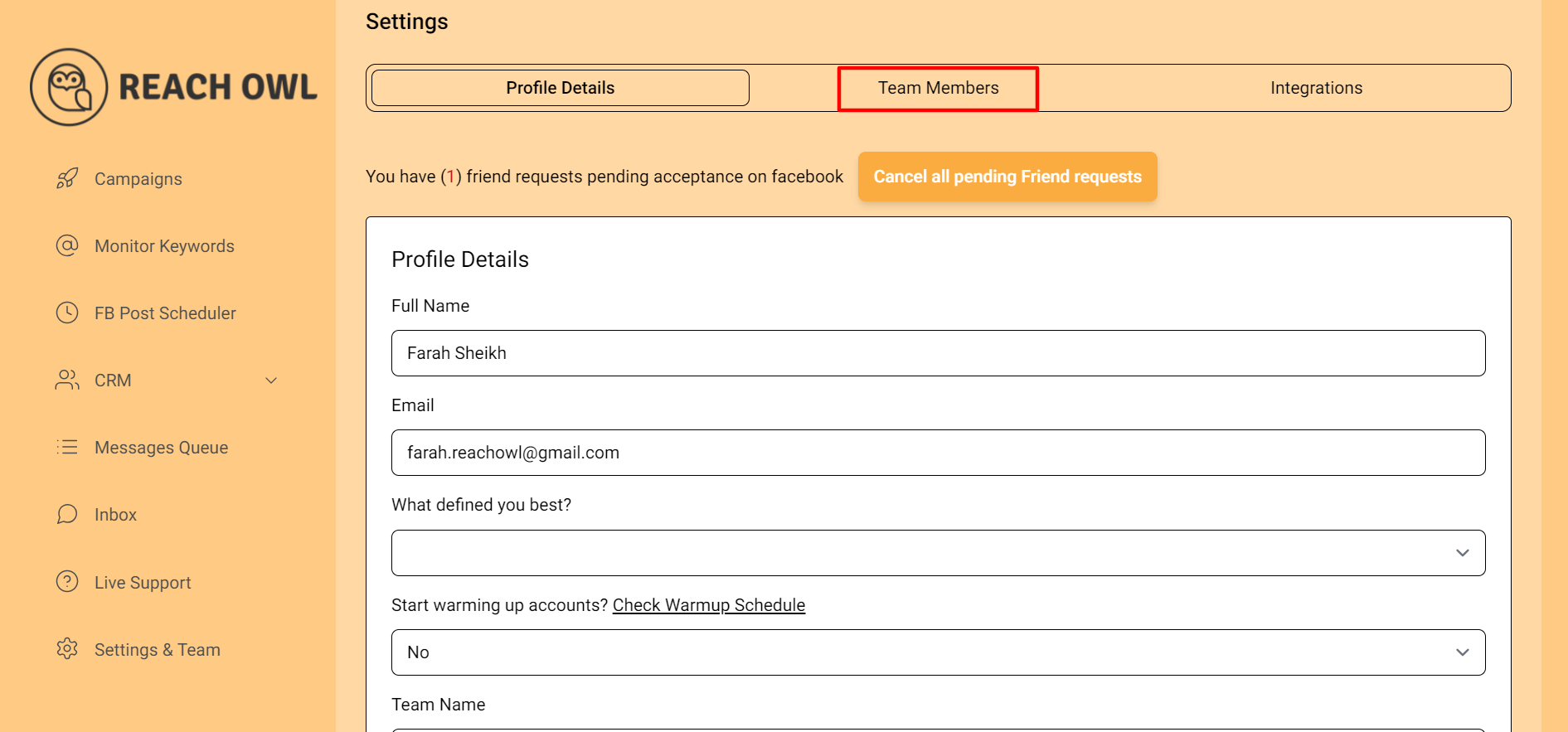1568x732 pixels.
Task: Open the What defined you best dropdown
Action: coord(938,553)
